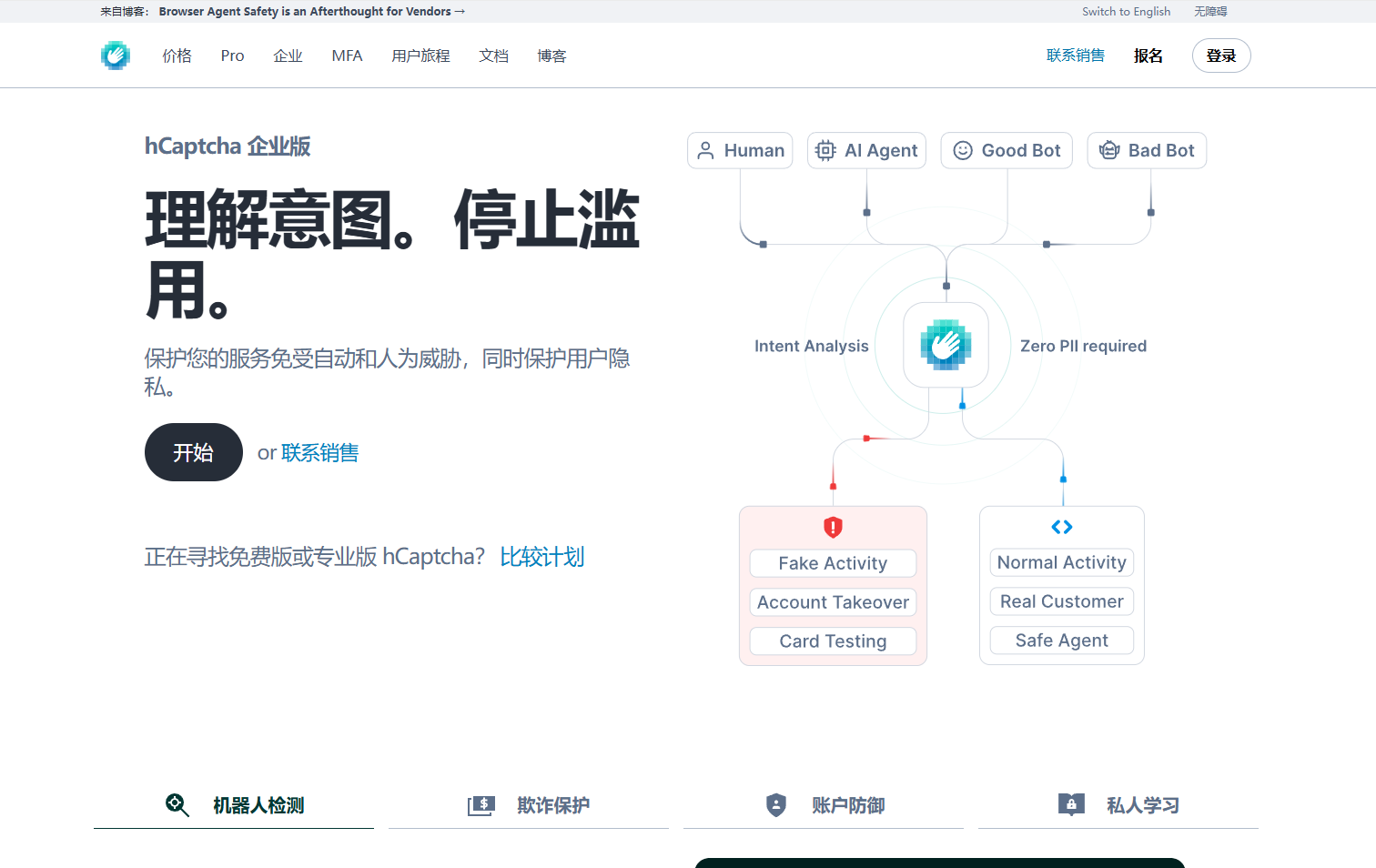
Task: Open the 用户旅程 navigation item
Action: 420,56
